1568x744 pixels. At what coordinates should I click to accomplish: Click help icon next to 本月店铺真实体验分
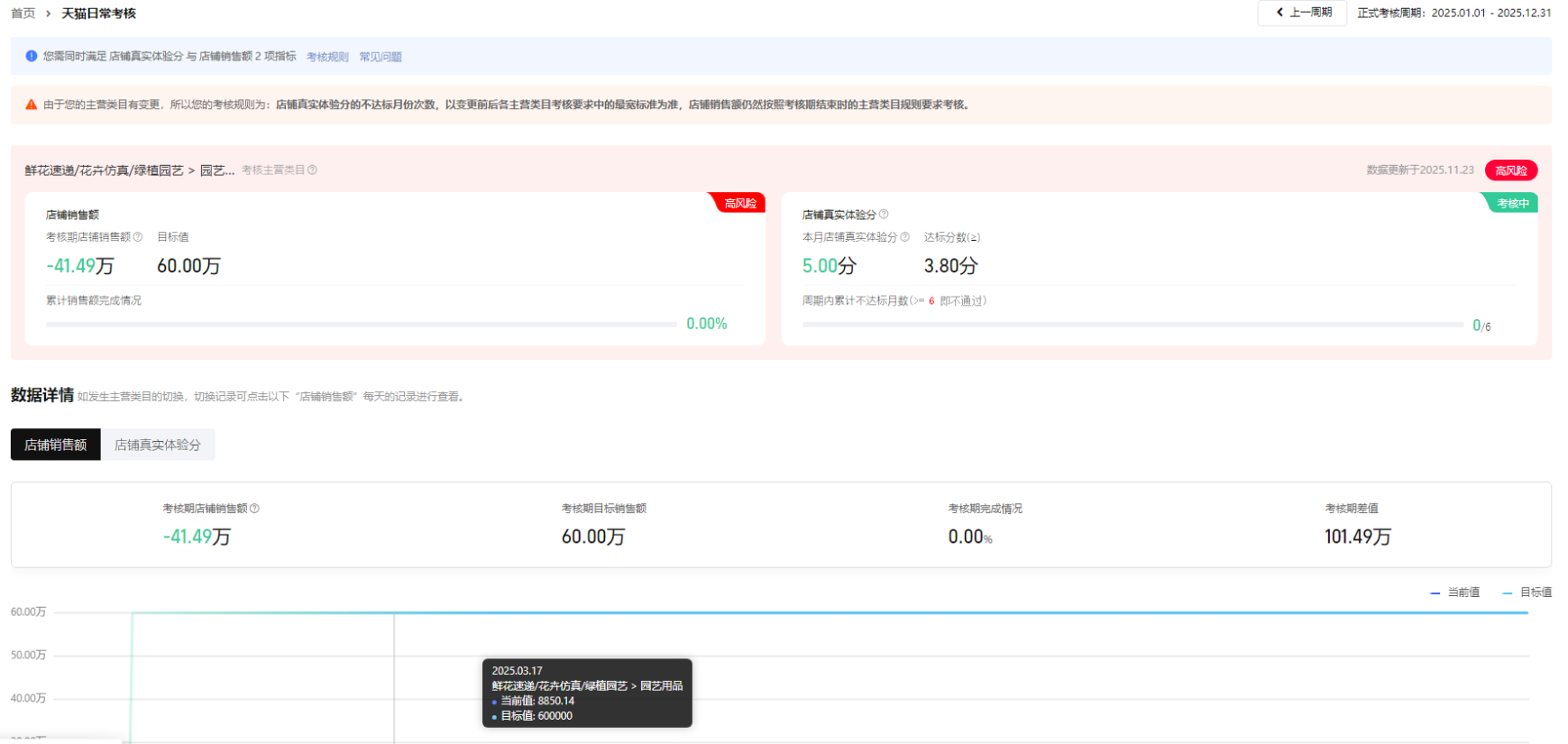[904, 237]
